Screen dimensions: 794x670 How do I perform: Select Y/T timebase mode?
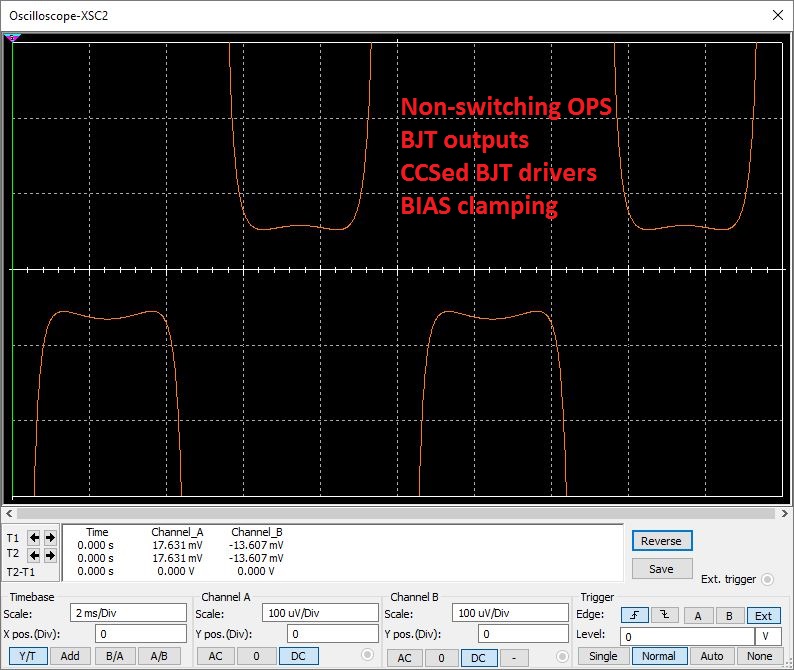(28, 656)
